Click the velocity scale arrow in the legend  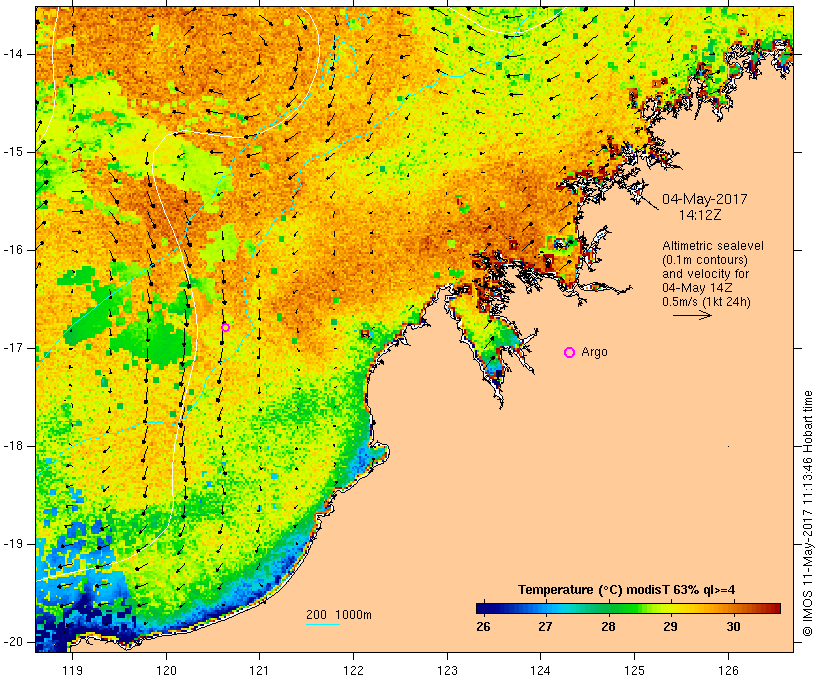coord(692,315)
